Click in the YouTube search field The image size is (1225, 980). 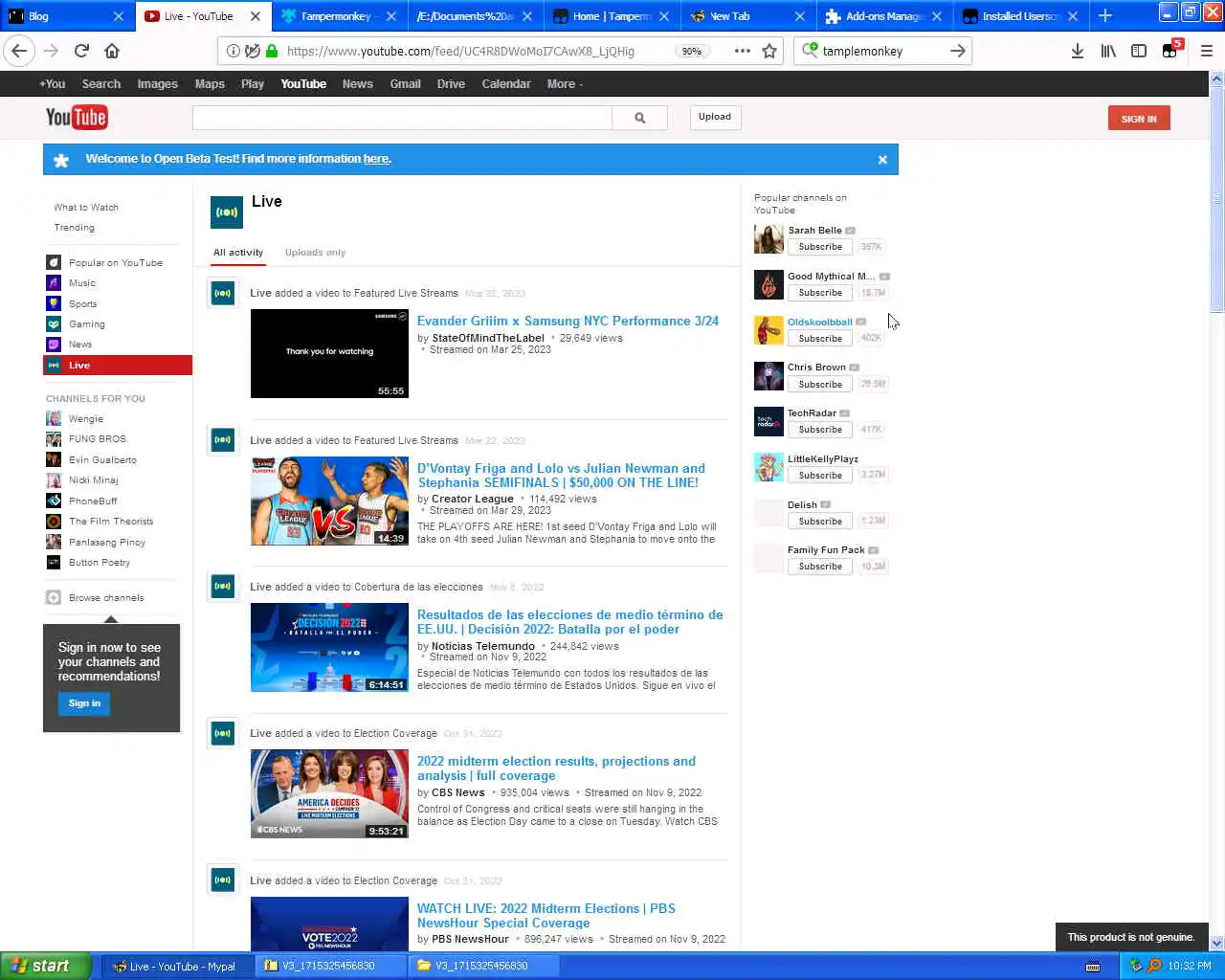[x=402, y=118]
